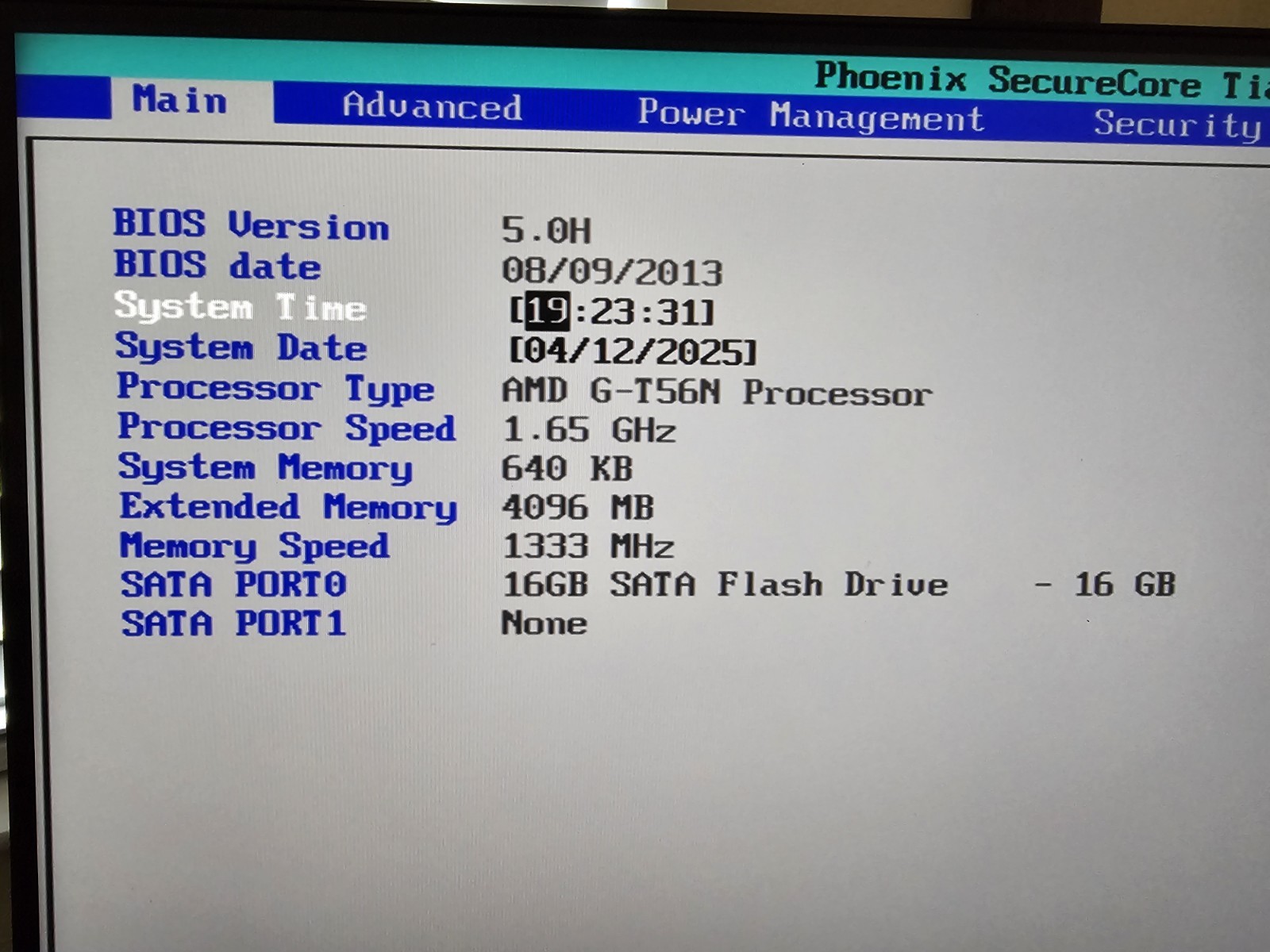This screenshot has height=952, width=1270.
Task: Open the Advanced tab
Action: 433,106
